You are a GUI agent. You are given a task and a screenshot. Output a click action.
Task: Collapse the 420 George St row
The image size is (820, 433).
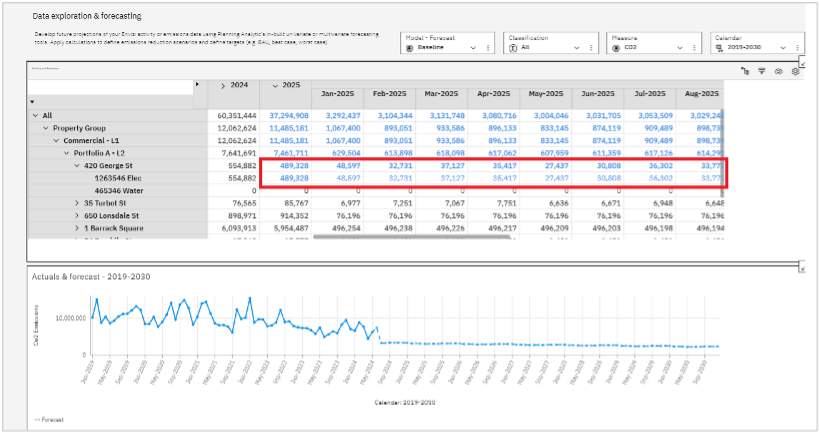pos(76,166)
